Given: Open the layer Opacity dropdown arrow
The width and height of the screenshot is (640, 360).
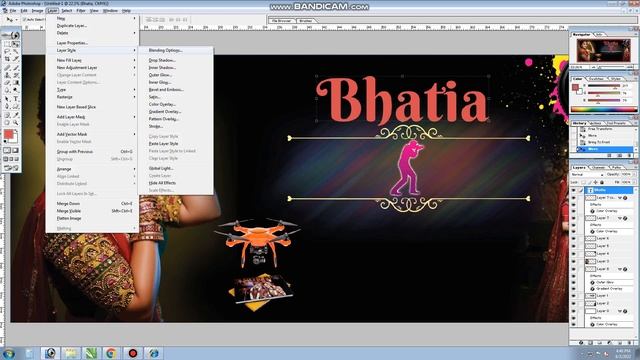Looking at the screenshot, I should [x=634, y=175].
